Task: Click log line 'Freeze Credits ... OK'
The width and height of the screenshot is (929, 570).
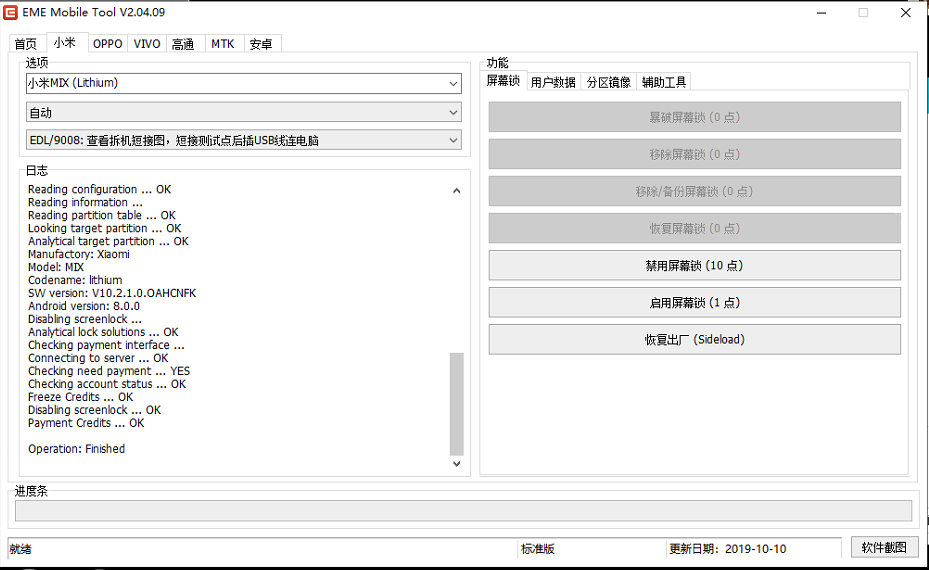Action: [81, 396]
